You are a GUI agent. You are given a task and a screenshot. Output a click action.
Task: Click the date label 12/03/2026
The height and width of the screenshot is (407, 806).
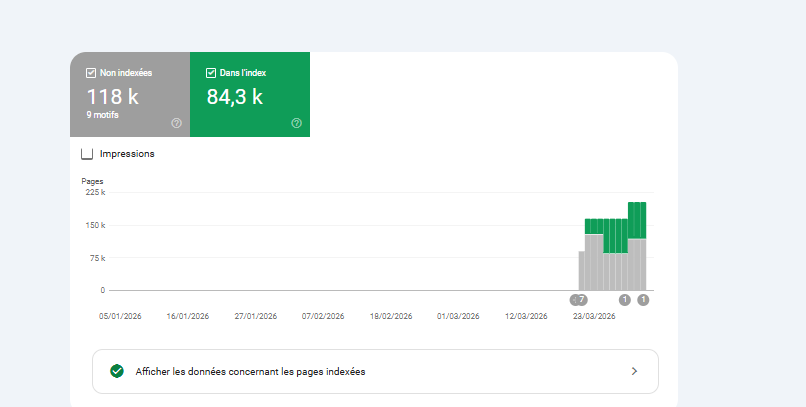coord(526,316)
